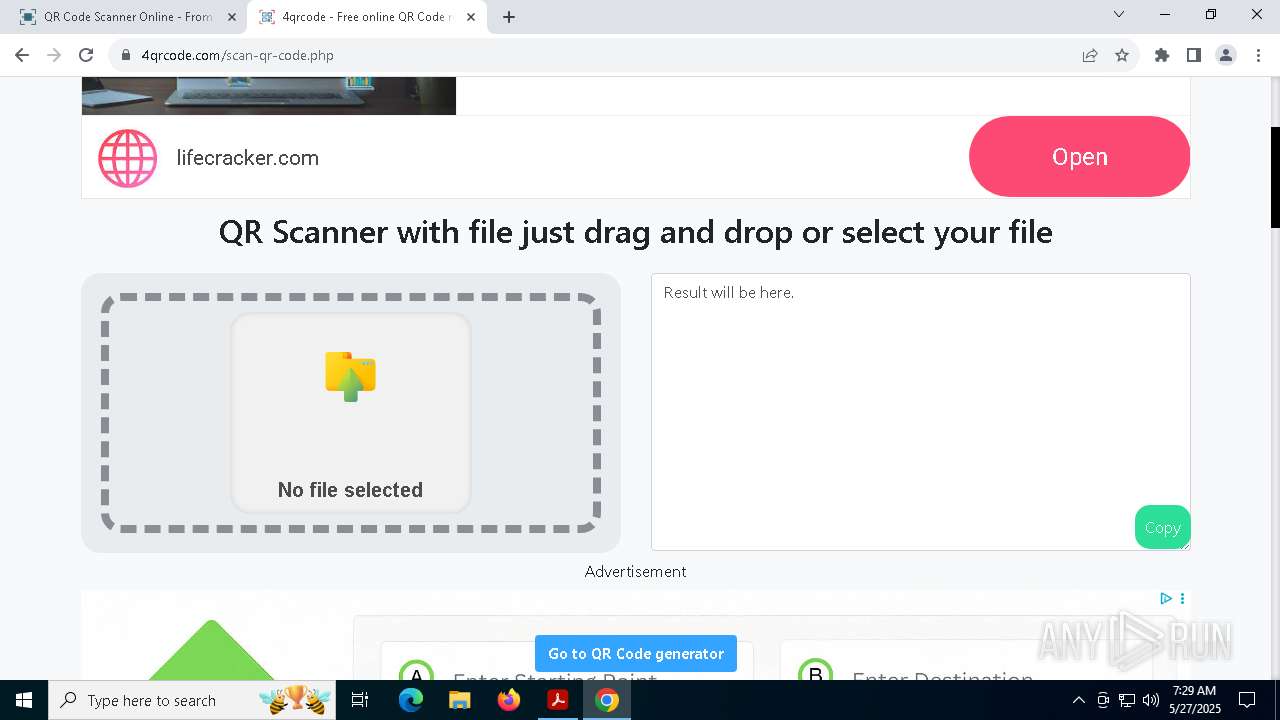Click the pink Open button
1280x720 pixels.
coord(1079,156)
